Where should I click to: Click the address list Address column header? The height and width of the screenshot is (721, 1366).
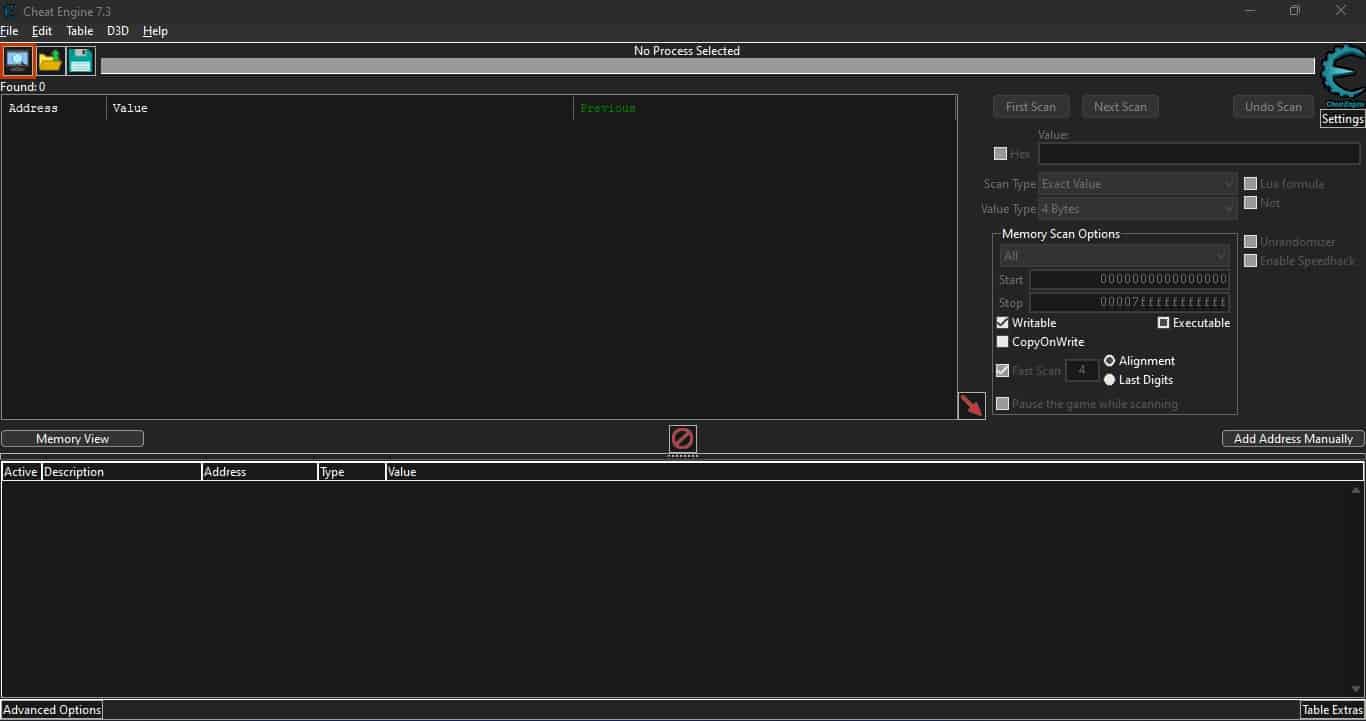pyautogui.click(x=259, y=472)
